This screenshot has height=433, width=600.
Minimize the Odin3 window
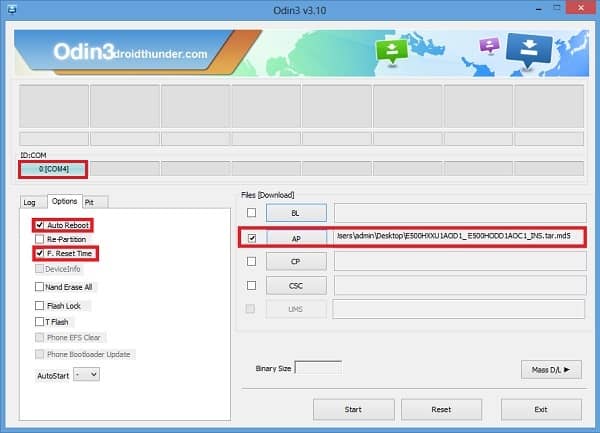[x=539, y=9]
